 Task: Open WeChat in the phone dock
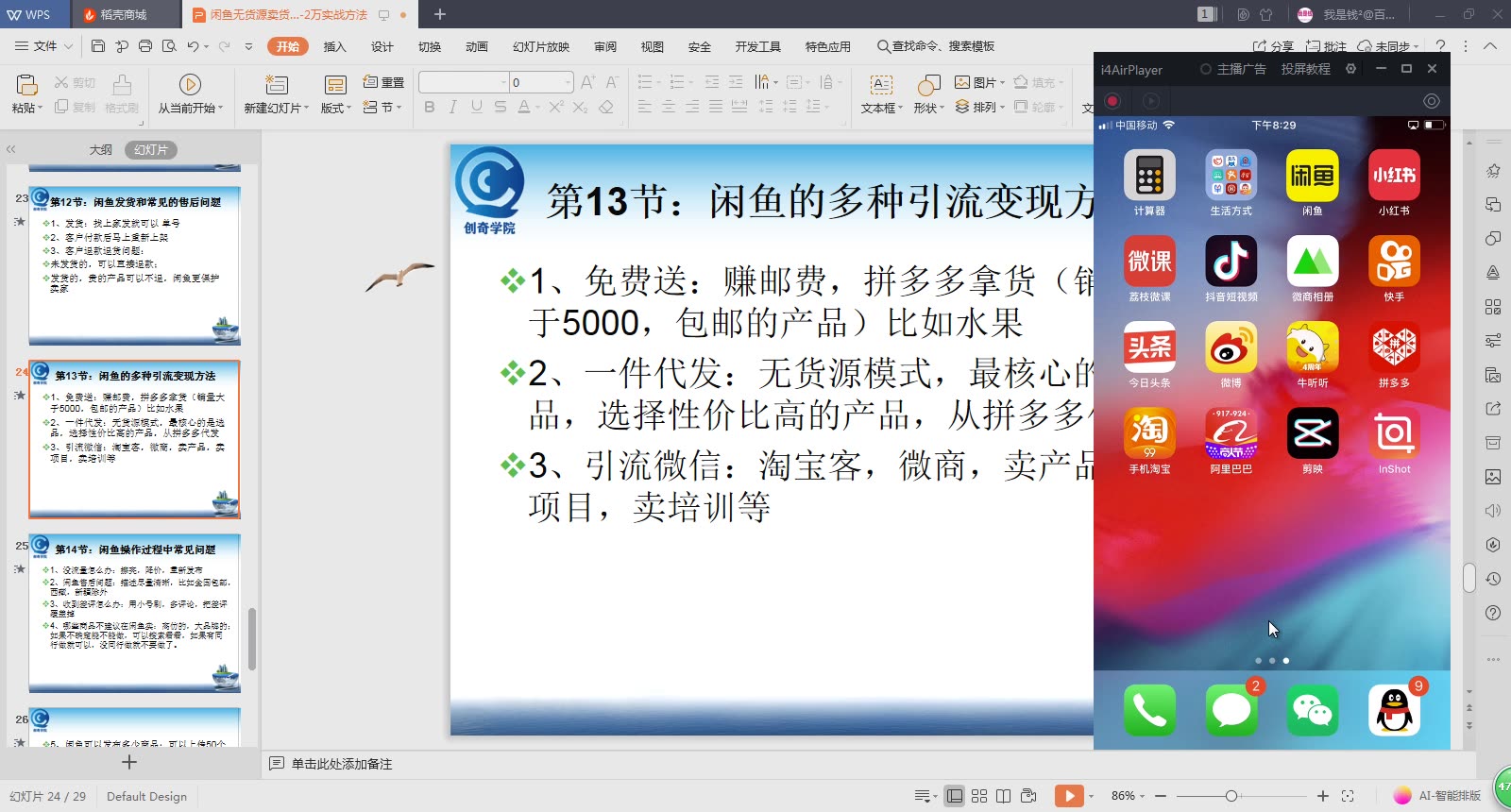1313,710
